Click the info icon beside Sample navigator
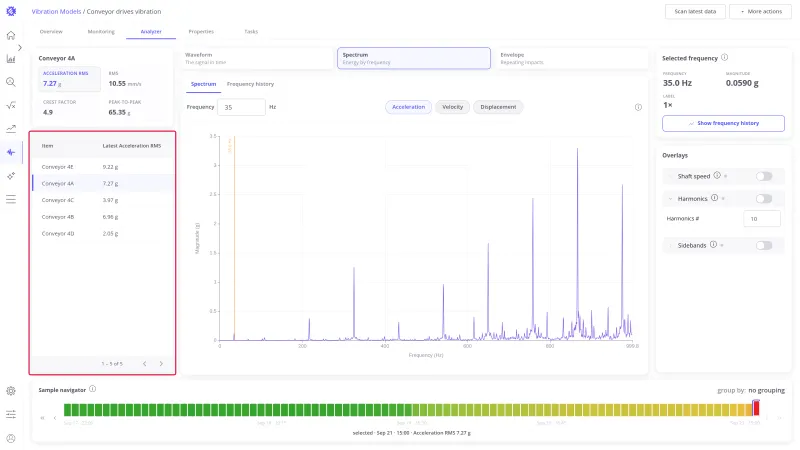This screenshot has width=800, height=450. tap(92, 389)
